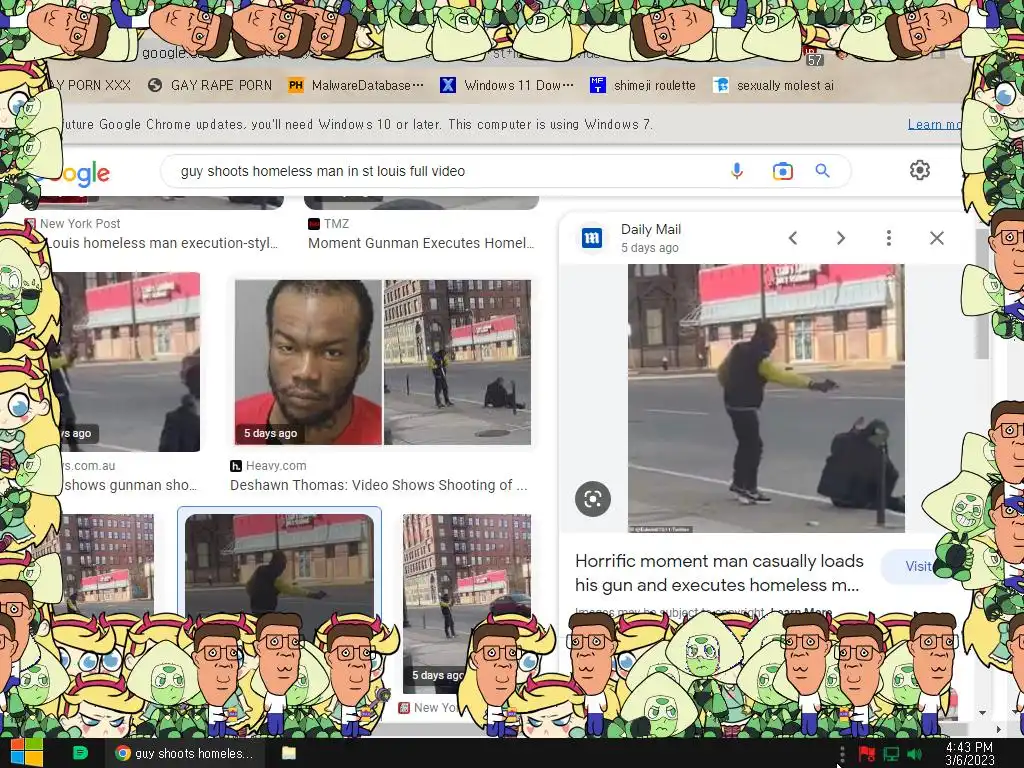Click the Windows 11 bookmark X favicon
This screenshot has width=1024, height=768.
point(448,86)
